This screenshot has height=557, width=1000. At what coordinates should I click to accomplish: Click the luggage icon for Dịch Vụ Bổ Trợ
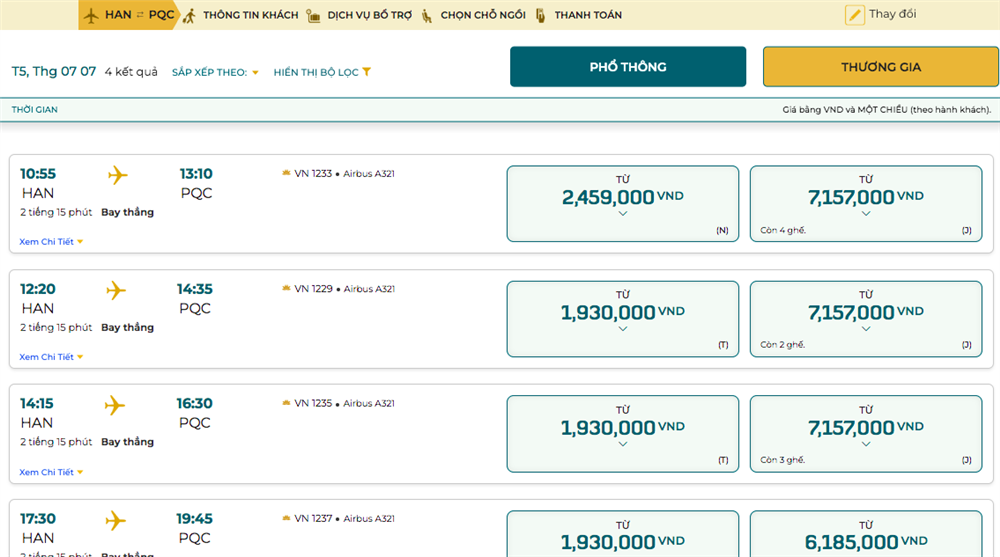pos(314,15)
